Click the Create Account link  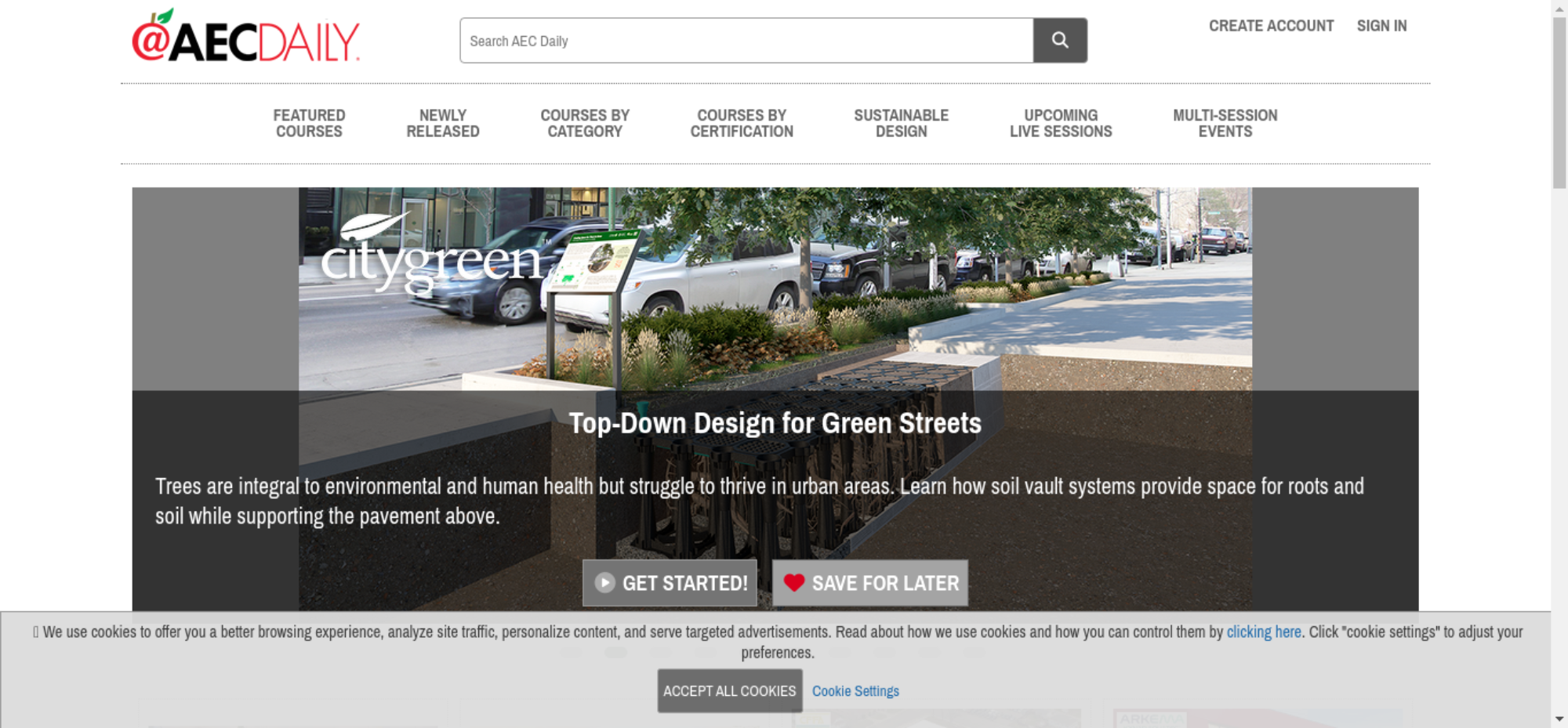tap(1271, 26)
